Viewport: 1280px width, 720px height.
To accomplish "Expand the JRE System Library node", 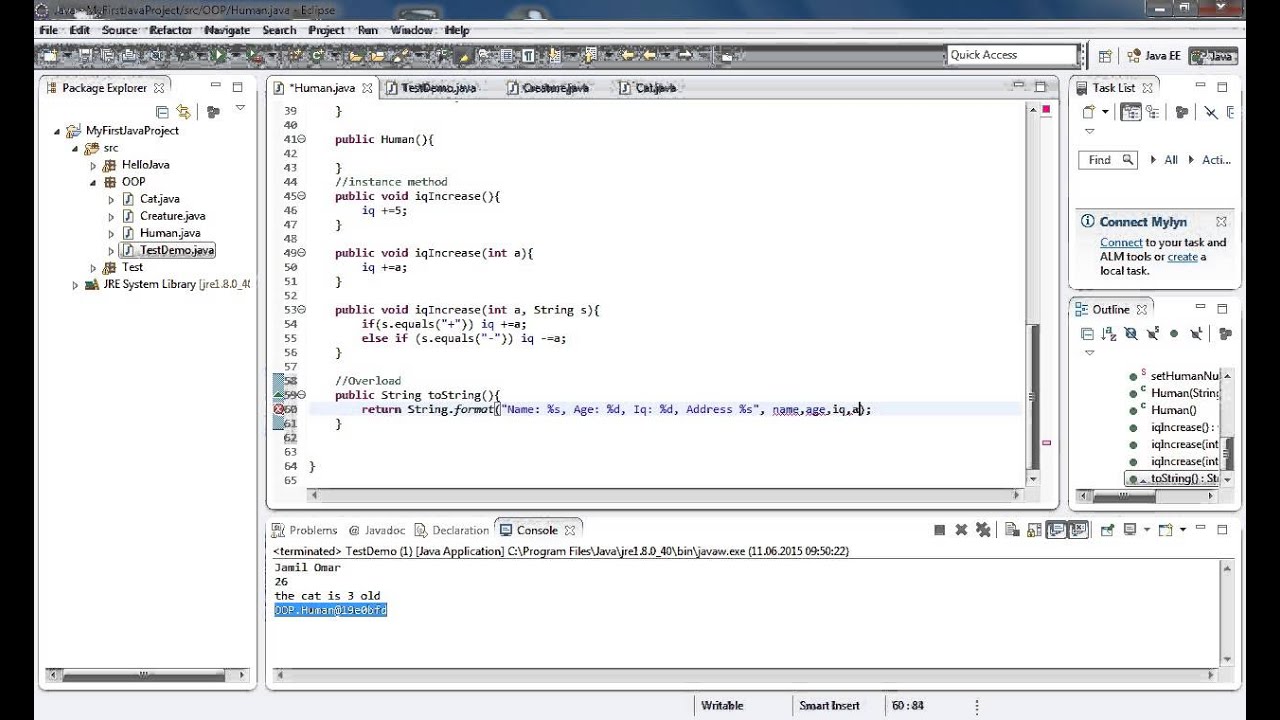I will pos(76,284).
